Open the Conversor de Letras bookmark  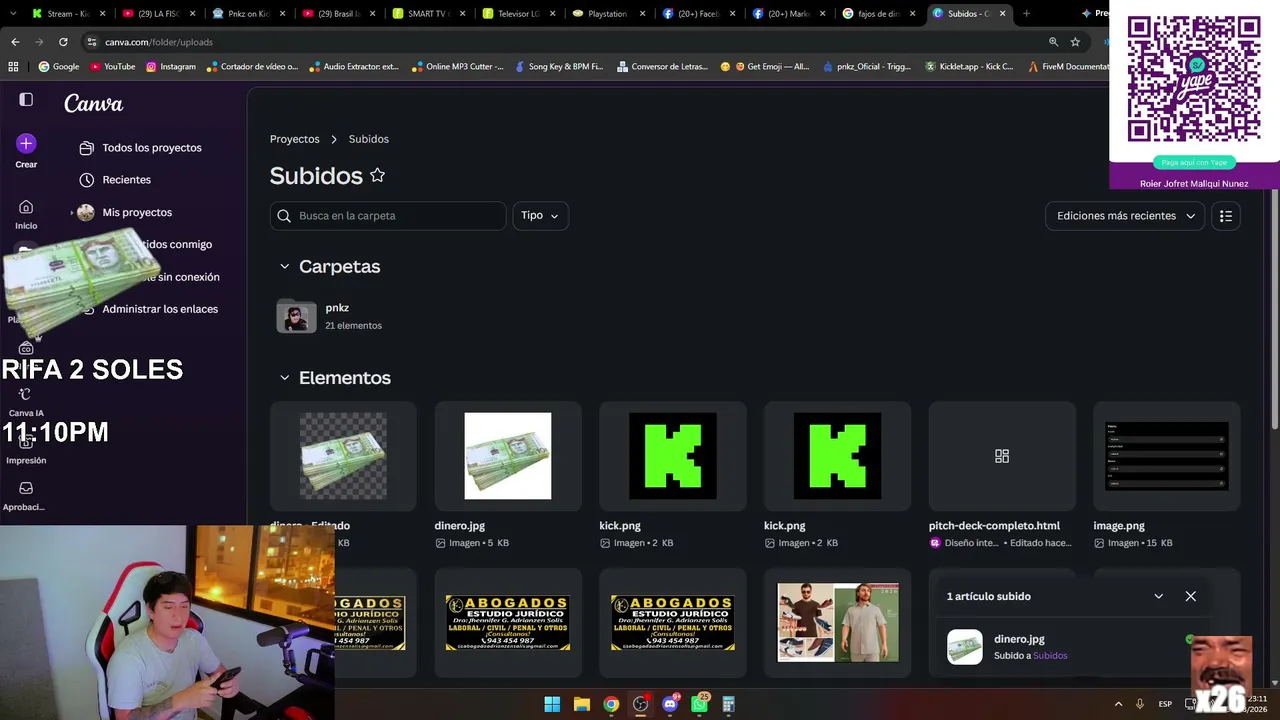662,67
